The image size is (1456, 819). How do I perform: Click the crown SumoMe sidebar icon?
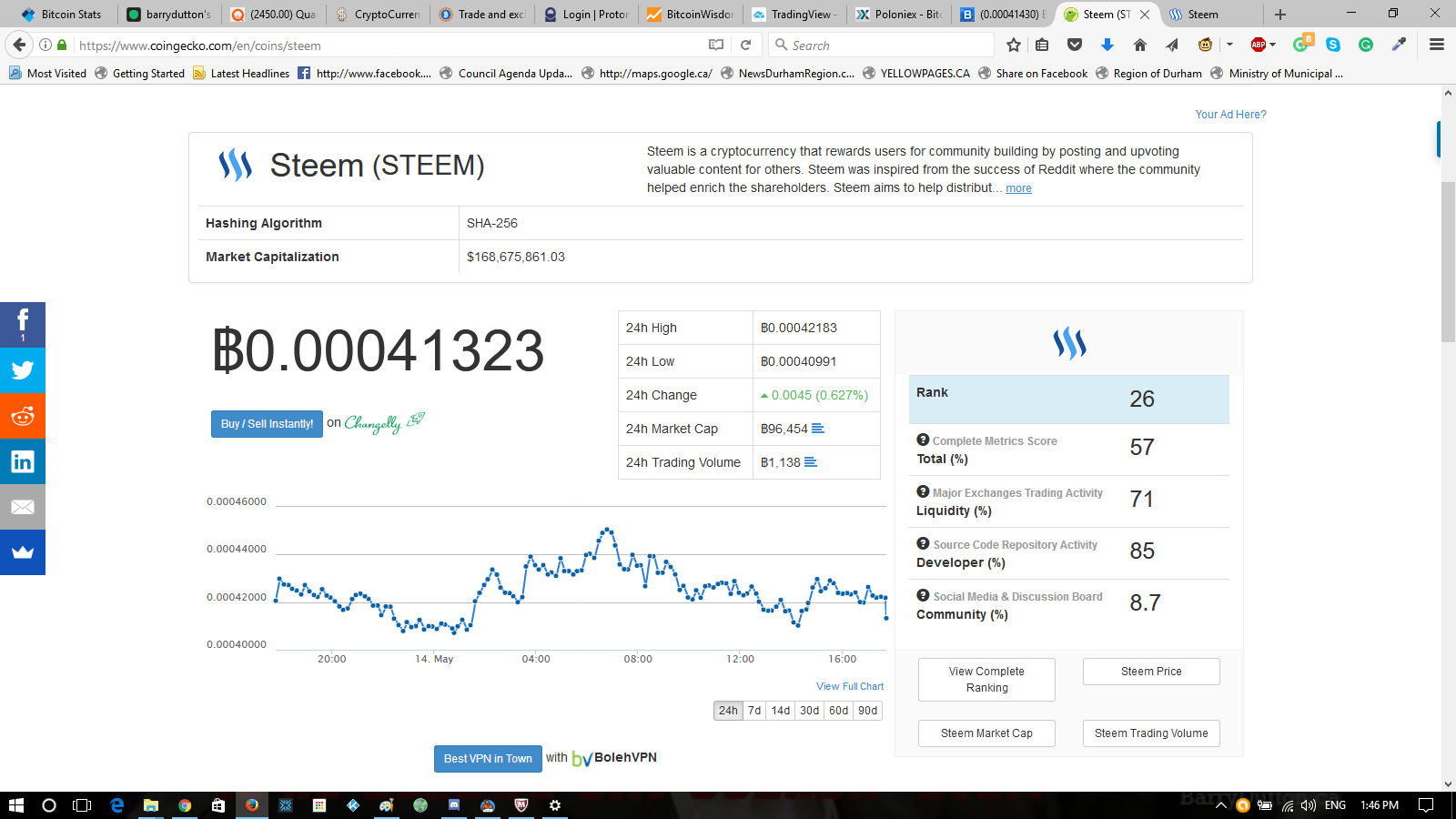point(23,552)
